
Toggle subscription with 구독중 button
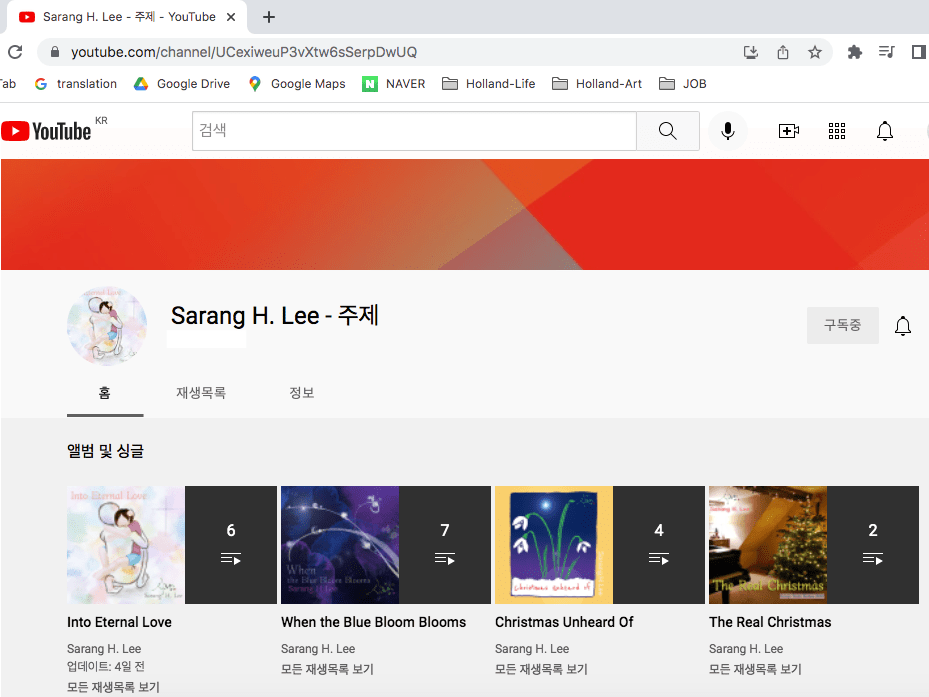coord(842,326)
